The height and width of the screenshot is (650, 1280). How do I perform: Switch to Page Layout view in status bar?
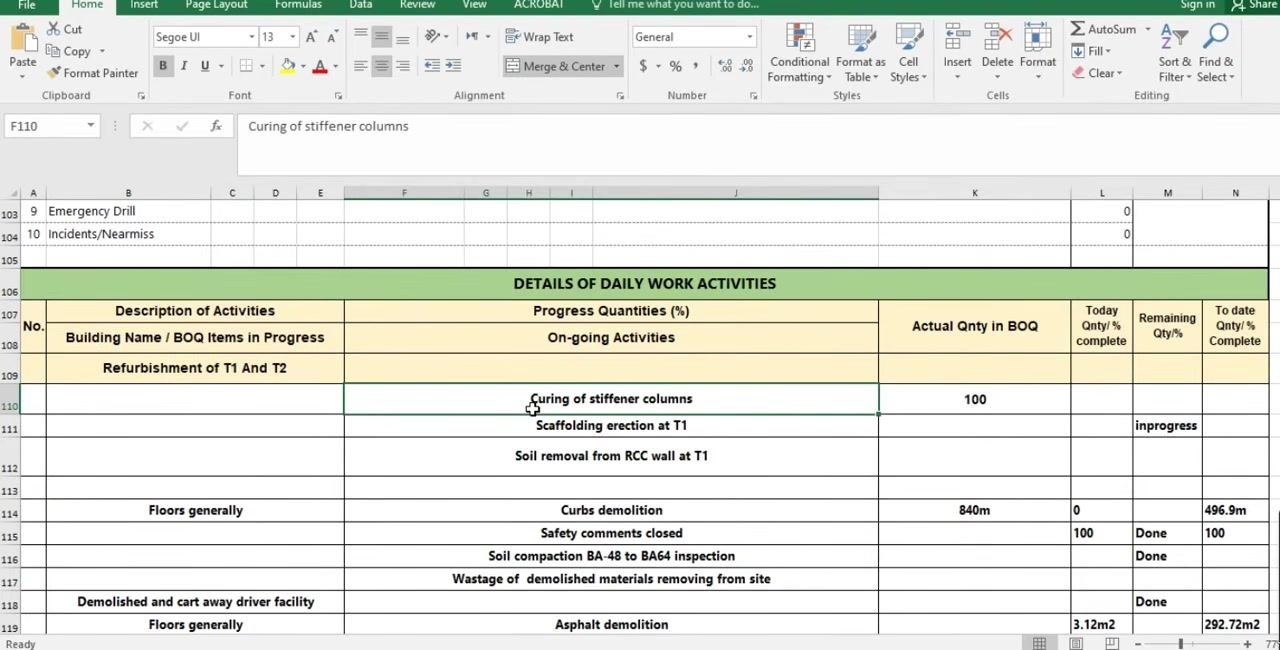point(1076,644)
